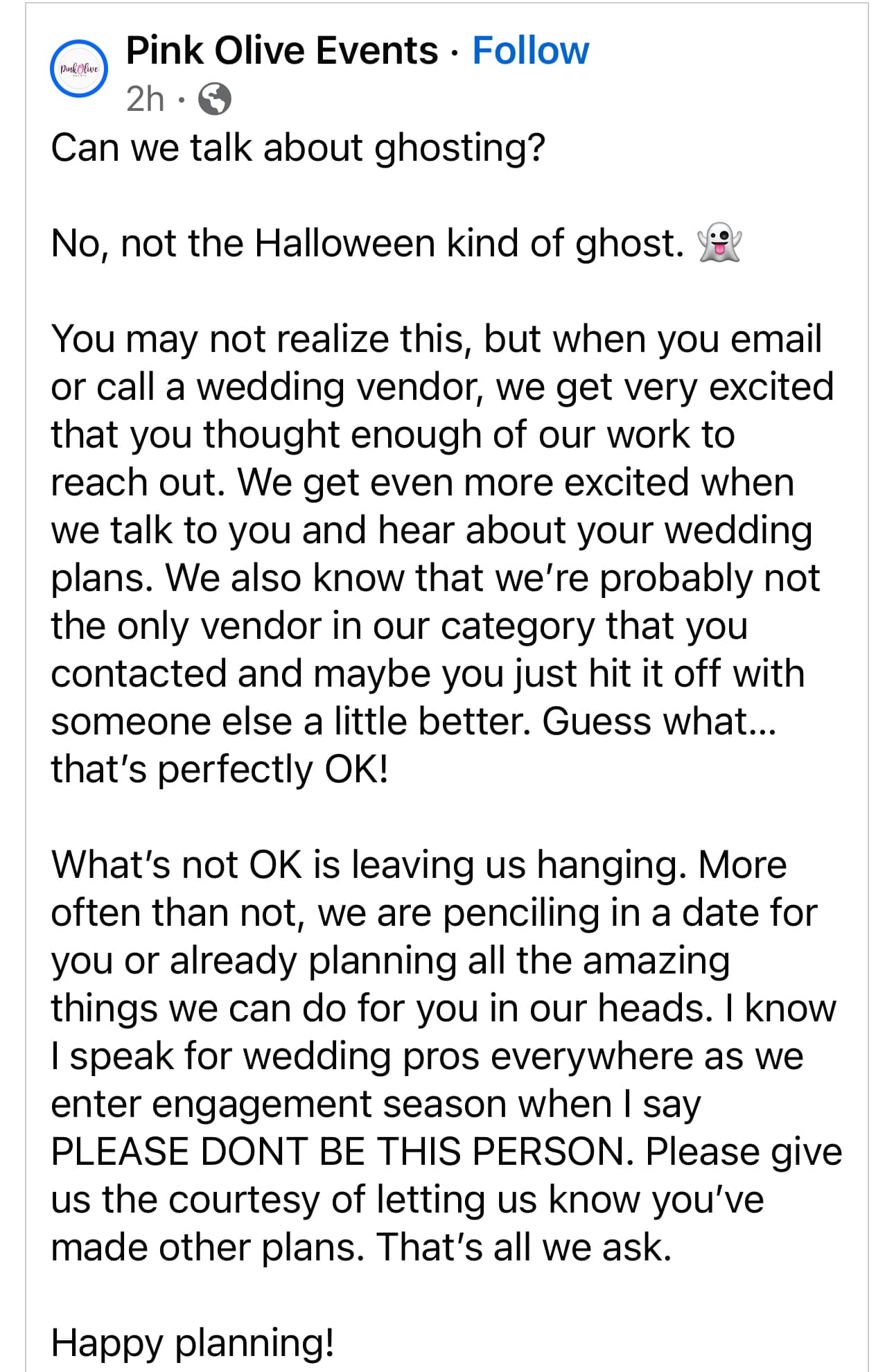Click the line "that's perfectly OK!"

tap(220, 769)
